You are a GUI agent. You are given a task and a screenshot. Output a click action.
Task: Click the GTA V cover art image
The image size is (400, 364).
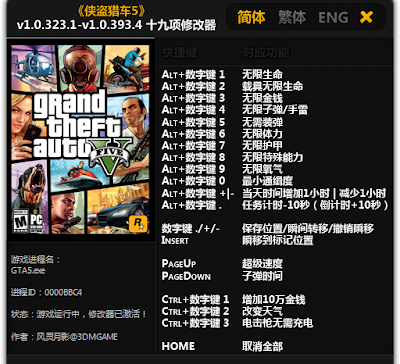click(80, 140)
